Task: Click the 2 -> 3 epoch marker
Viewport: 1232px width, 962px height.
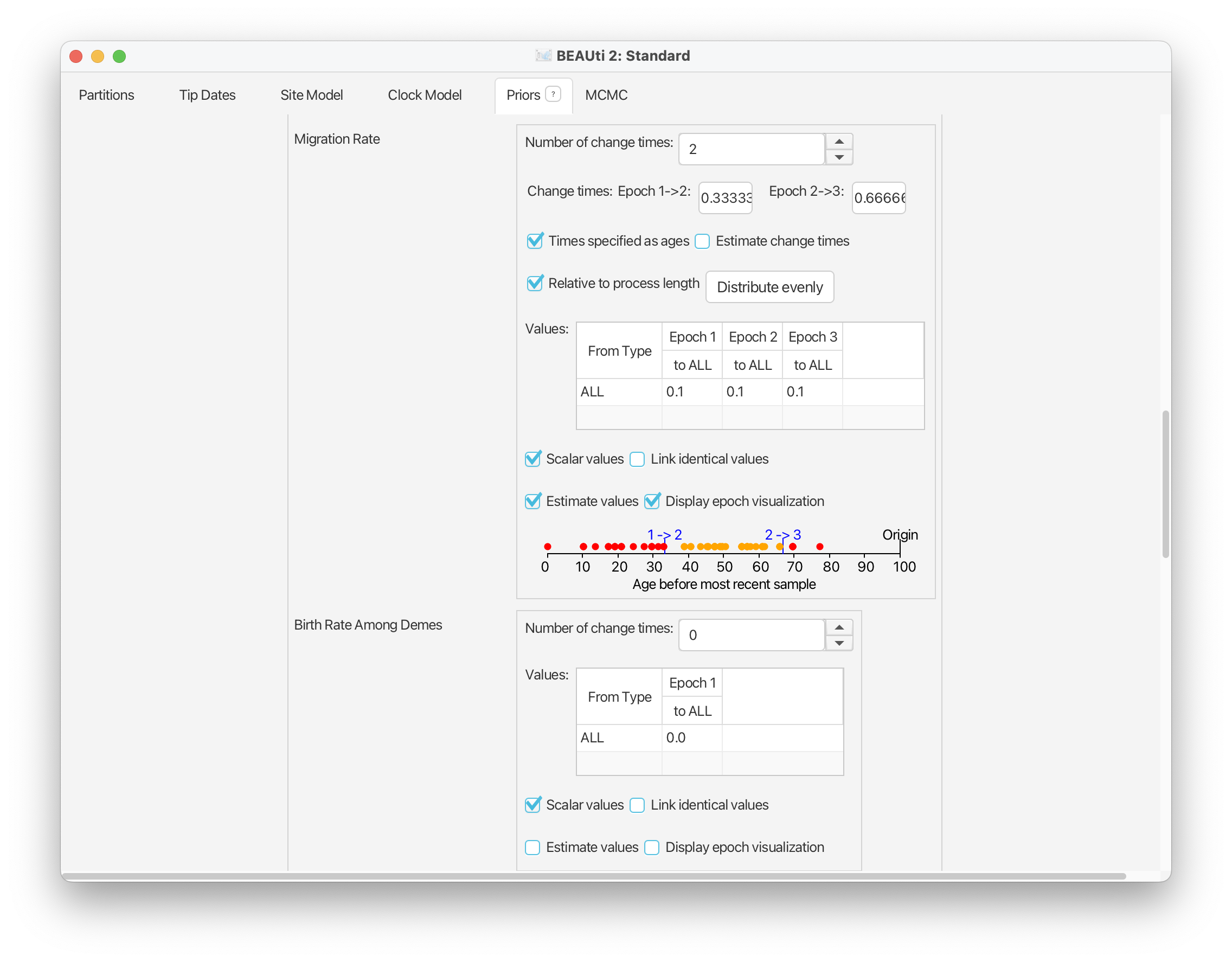Action: 782,534
